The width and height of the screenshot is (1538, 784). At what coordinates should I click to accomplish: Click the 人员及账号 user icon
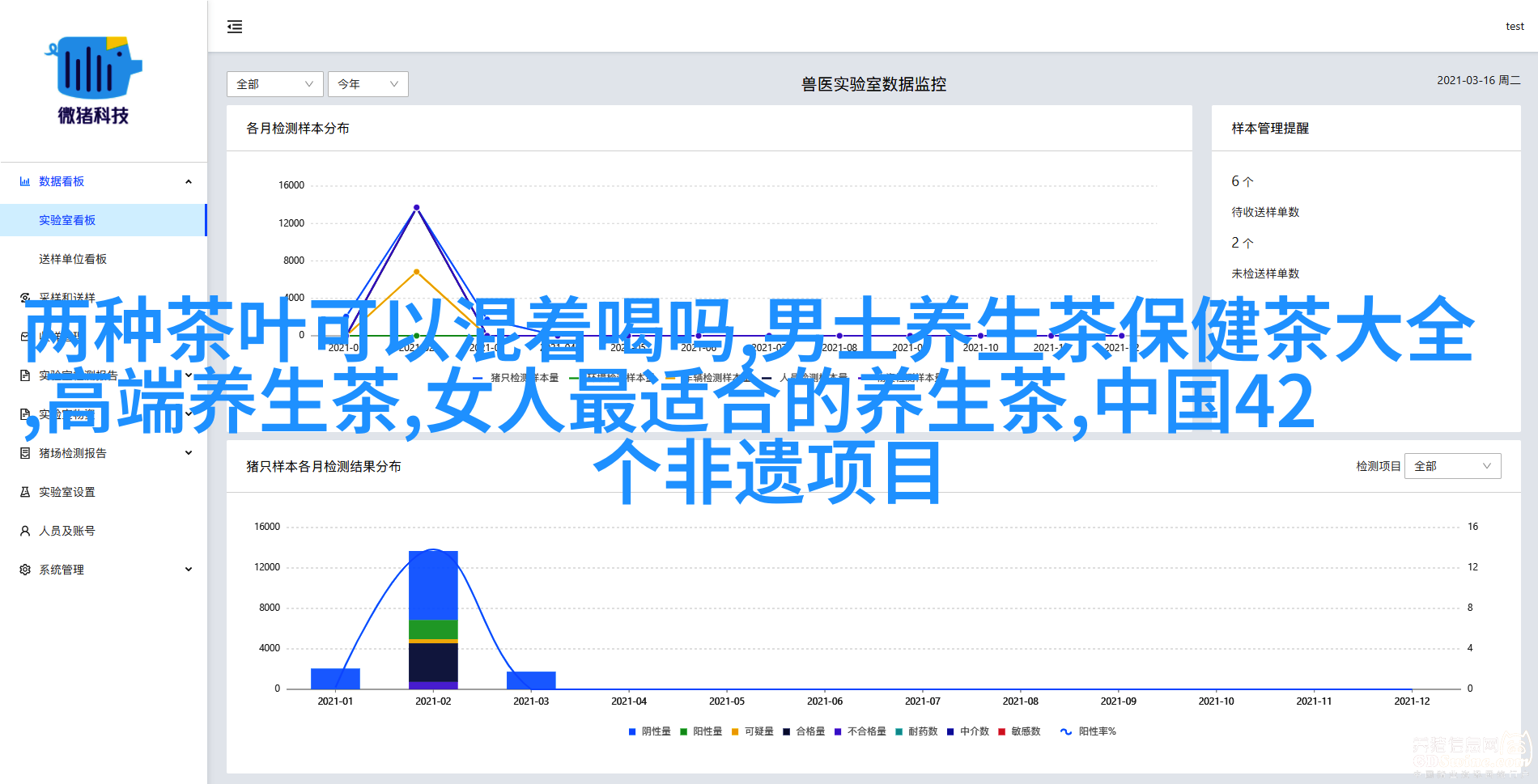pos(25,531)
